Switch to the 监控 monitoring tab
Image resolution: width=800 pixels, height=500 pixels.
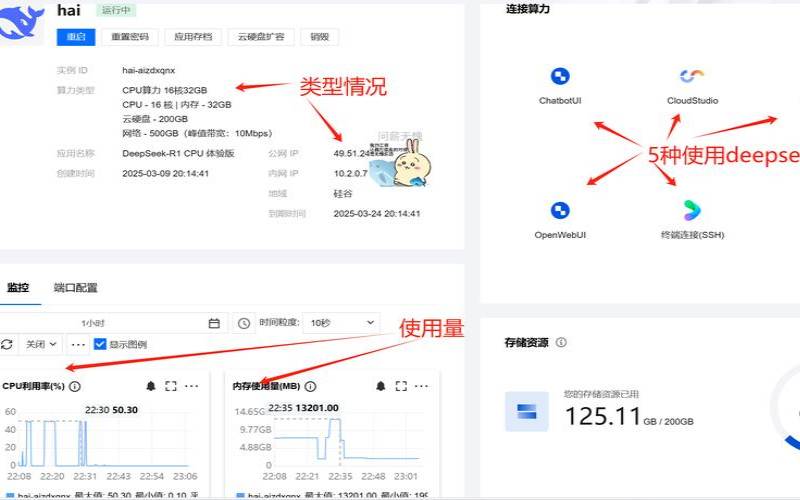click(x=18, y=288)
